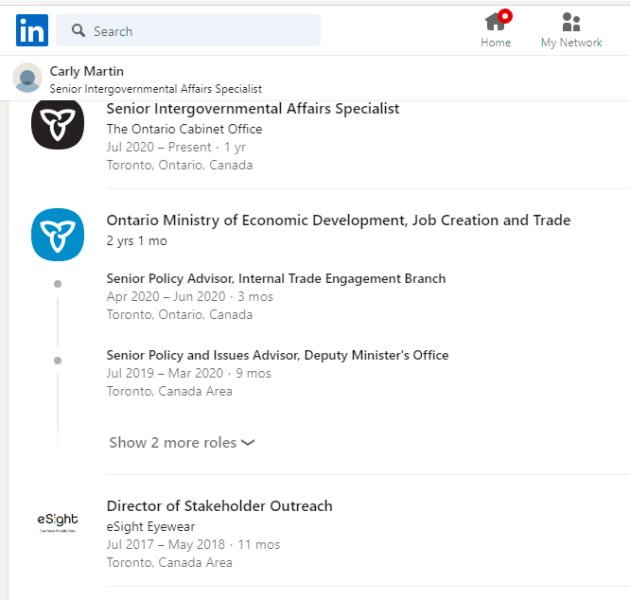
Task: Open the My Network people icon
Action: coord(571,22)
